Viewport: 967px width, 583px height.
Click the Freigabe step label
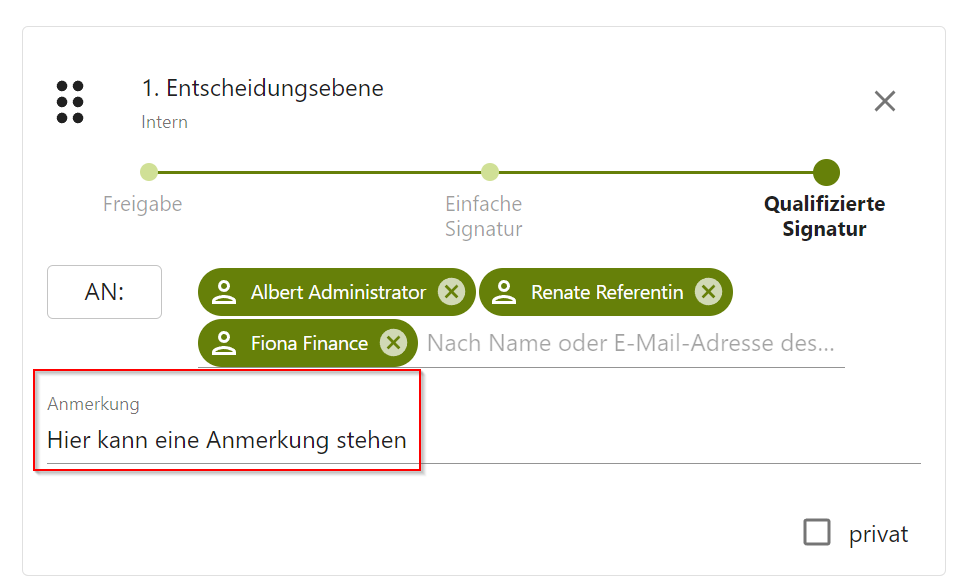(x=142, y=203)
